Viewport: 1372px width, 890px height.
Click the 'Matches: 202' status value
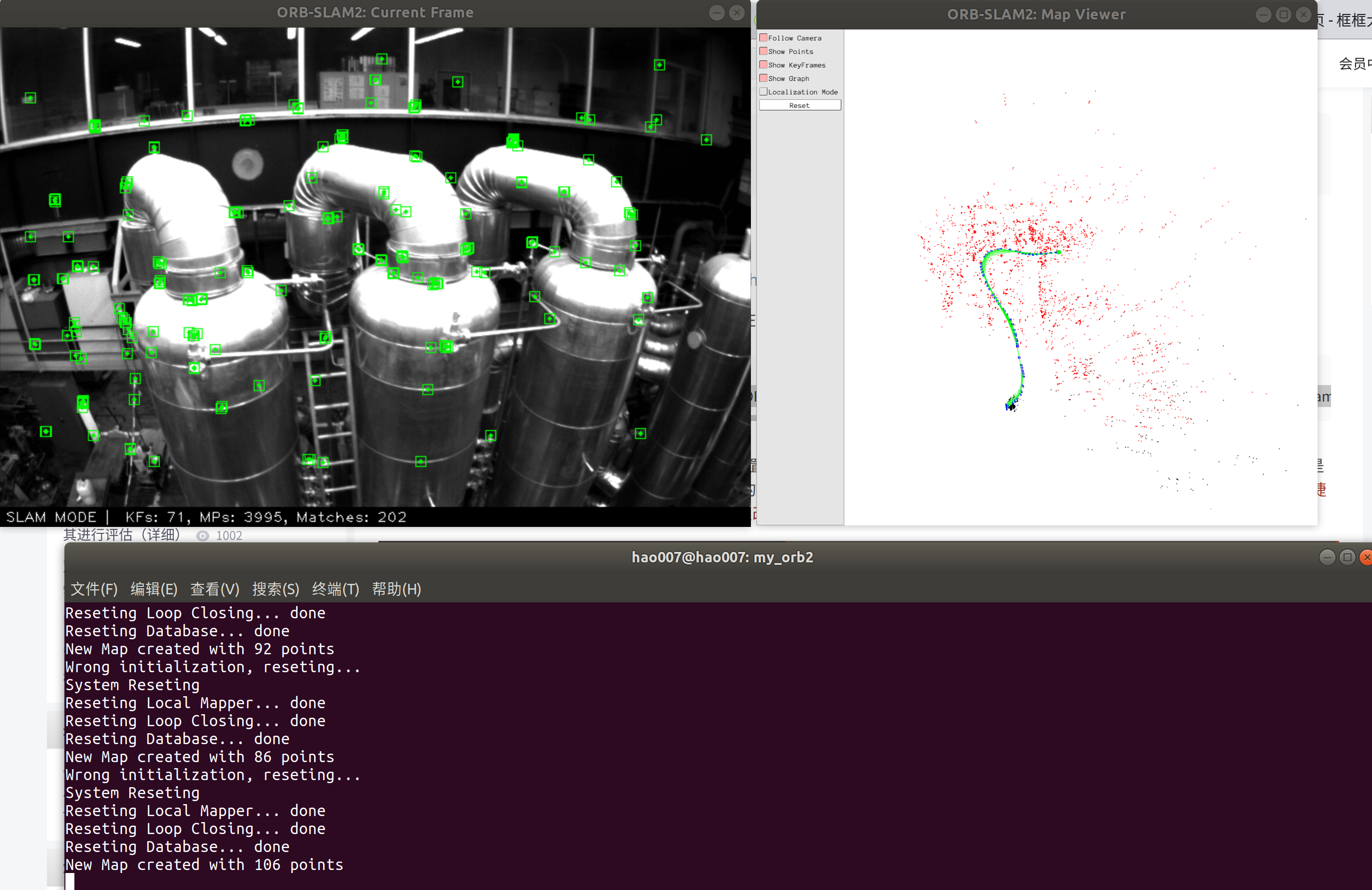point(351,517)
